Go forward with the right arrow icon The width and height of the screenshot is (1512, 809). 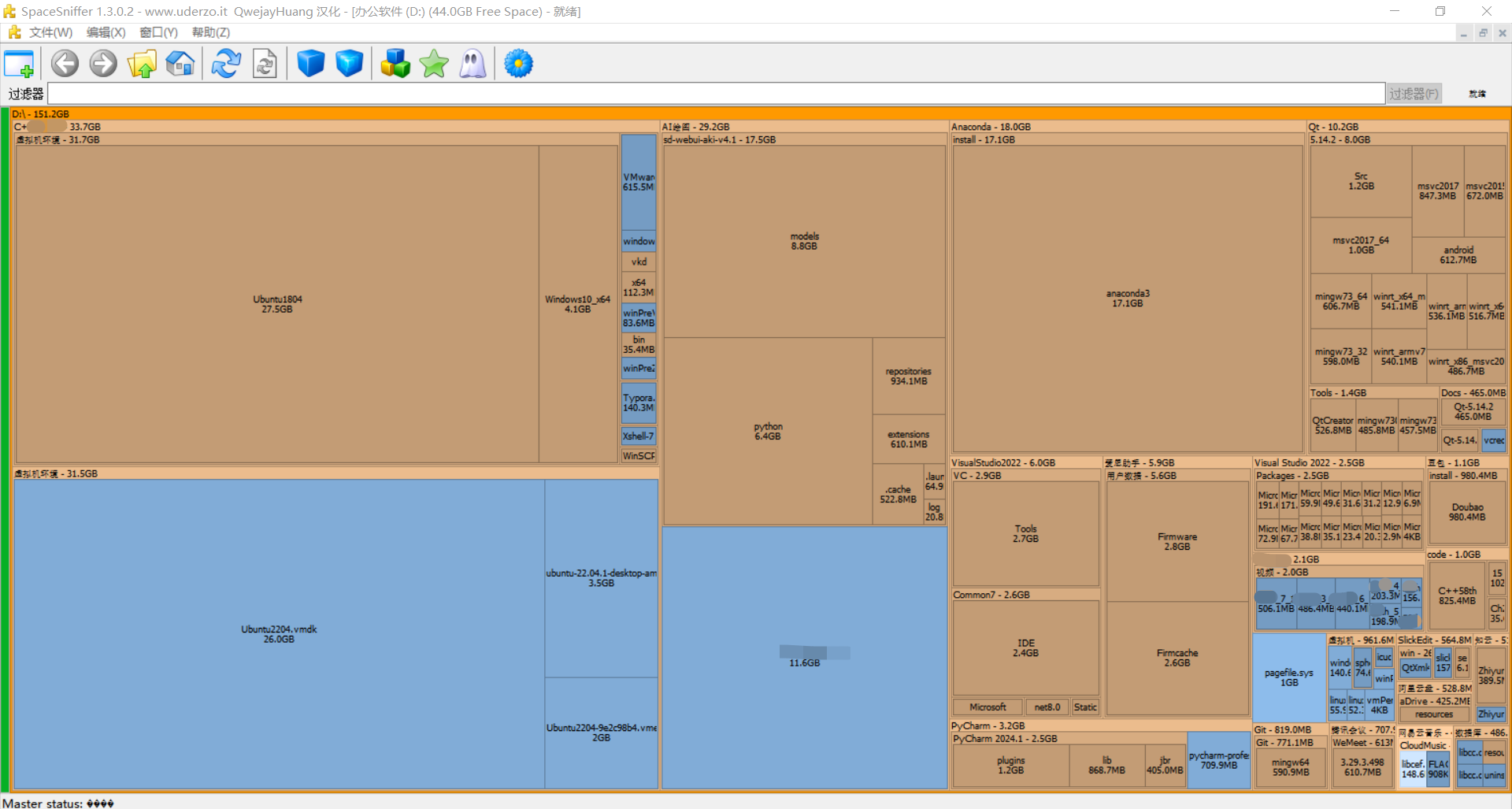click(x=103, y=64)
